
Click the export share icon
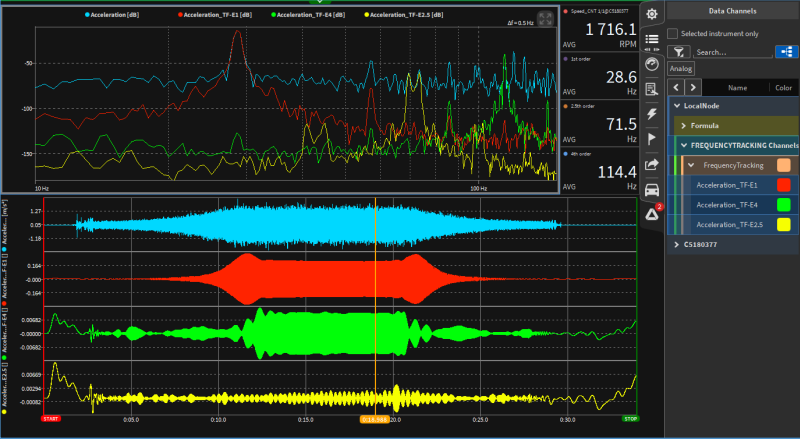click(x=651, y=165)
